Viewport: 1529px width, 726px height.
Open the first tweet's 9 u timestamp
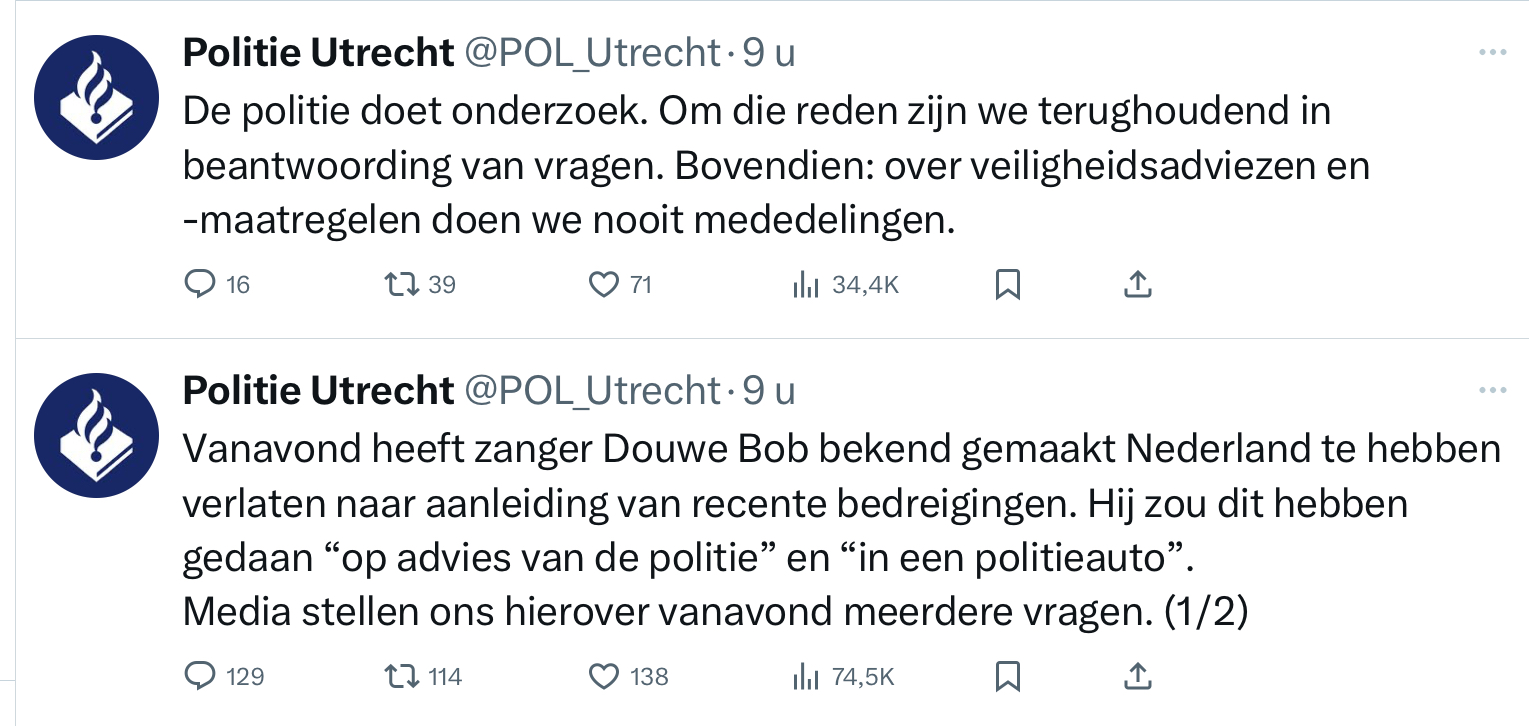pos(769,53)
